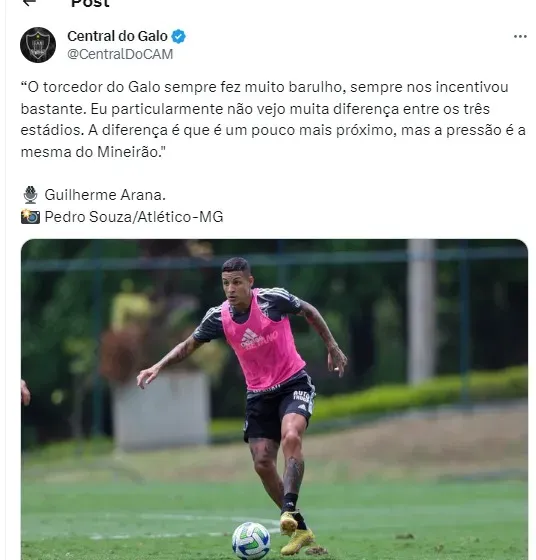This screenshot has height=560, width=536.
Task: Go back using the arrow icon
Action: click(29, 2)
